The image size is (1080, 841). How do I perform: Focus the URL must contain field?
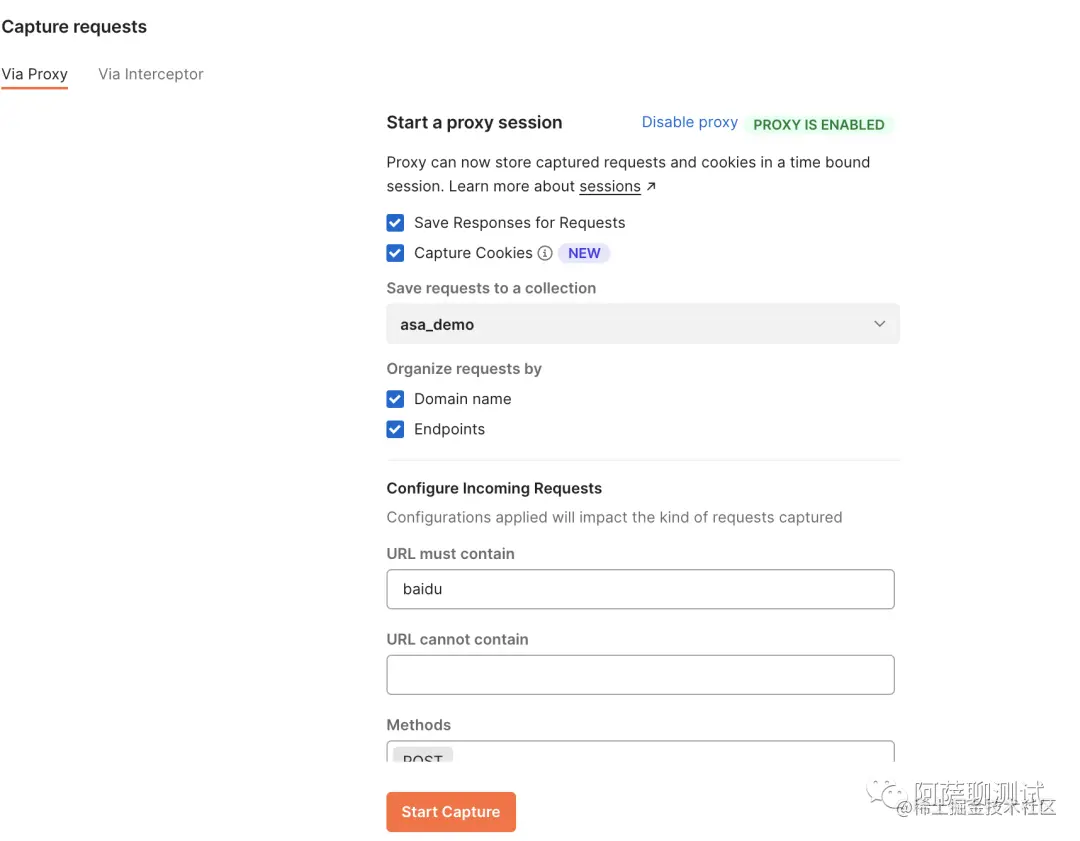point(640,589)
